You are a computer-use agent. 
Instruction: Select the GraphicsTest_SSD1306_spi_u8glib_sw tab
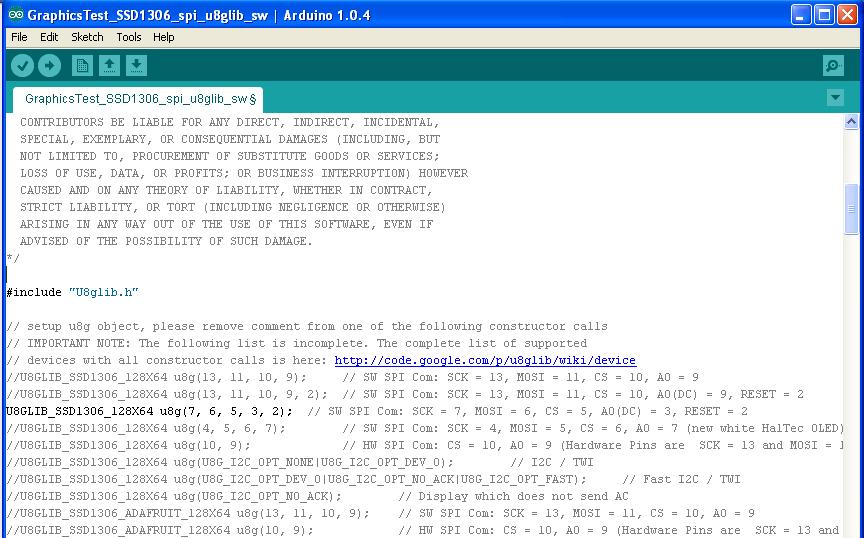click(x=138, y=100)
